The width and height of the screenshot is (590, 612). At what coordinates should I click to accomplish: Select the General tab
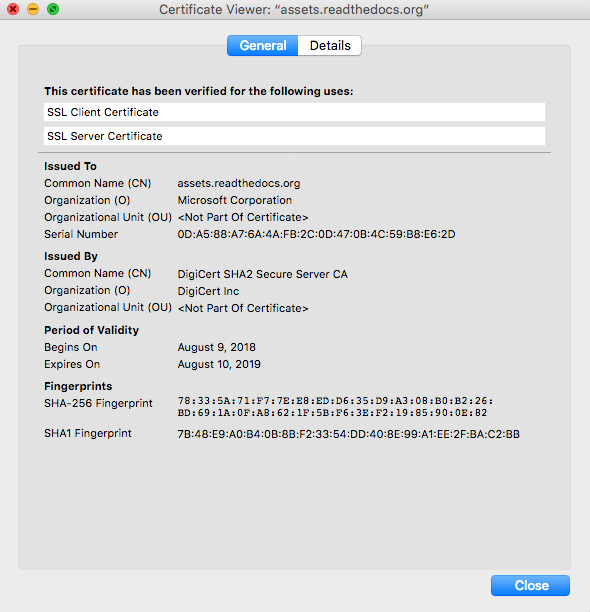(x=263, y=46)
